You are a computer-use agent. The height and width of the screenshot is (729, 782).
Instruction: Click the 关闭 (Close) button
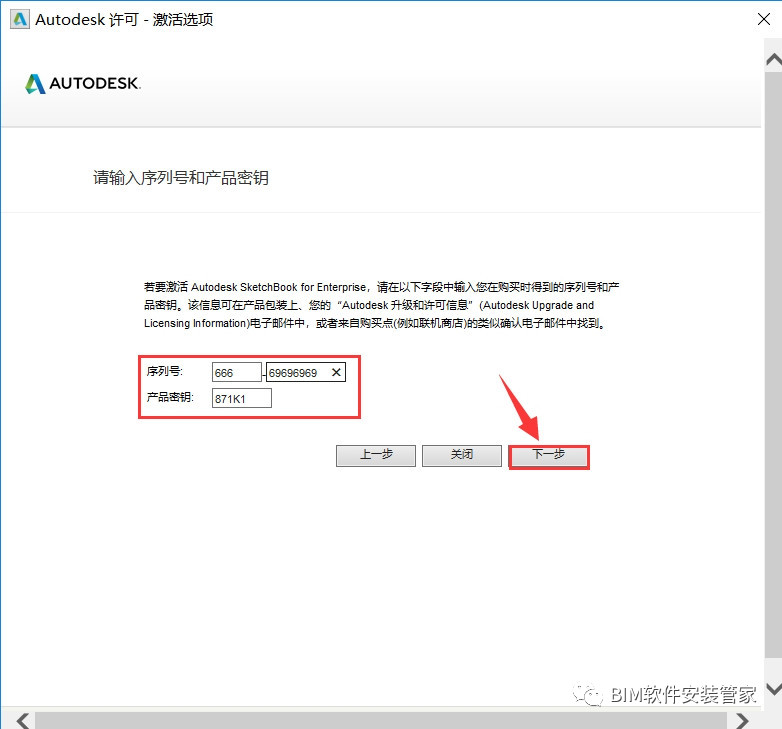click(x=462, y=456)
